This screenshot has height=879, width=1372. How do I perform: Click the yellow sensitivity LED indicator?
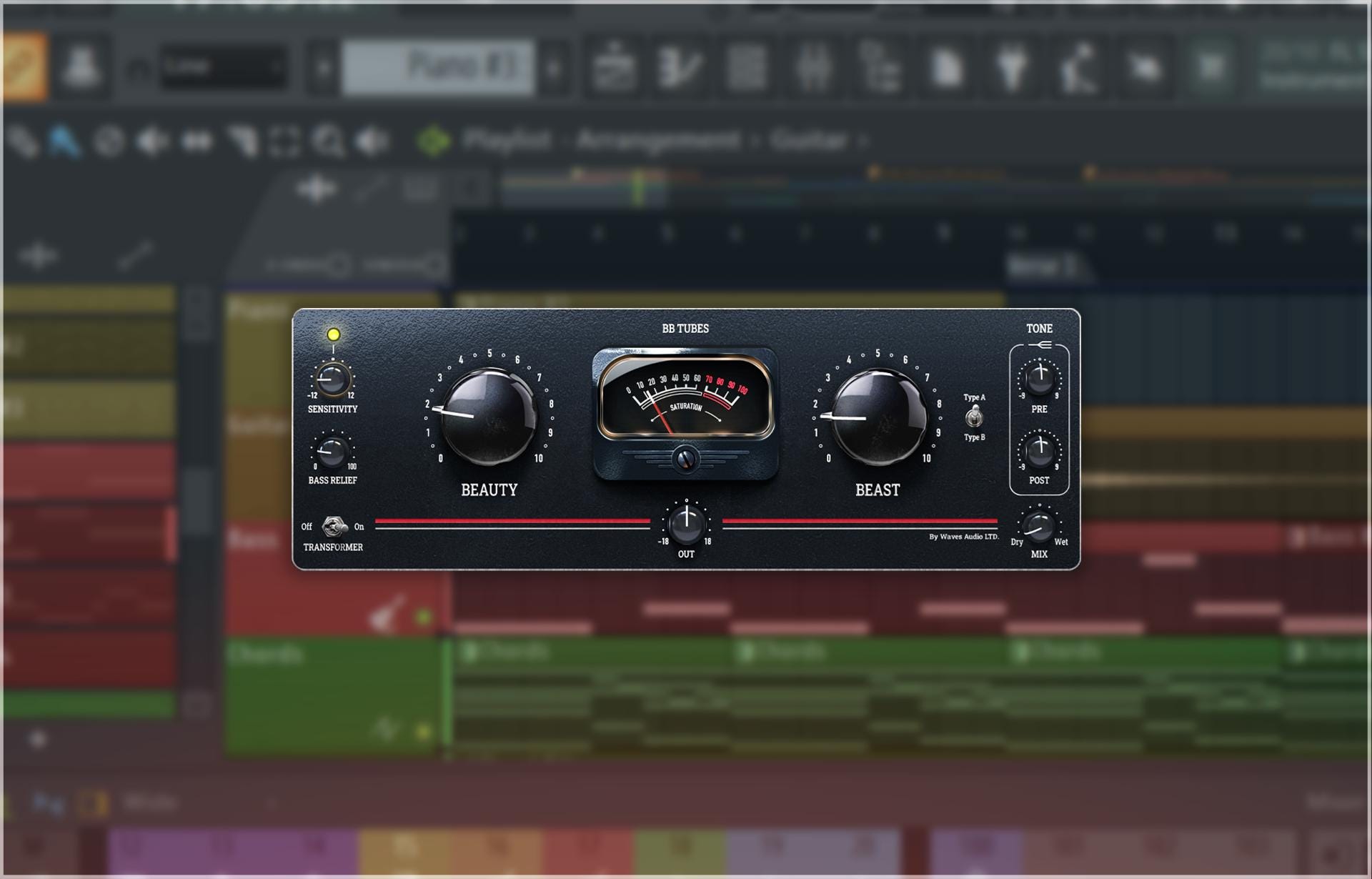pos(333,334)
